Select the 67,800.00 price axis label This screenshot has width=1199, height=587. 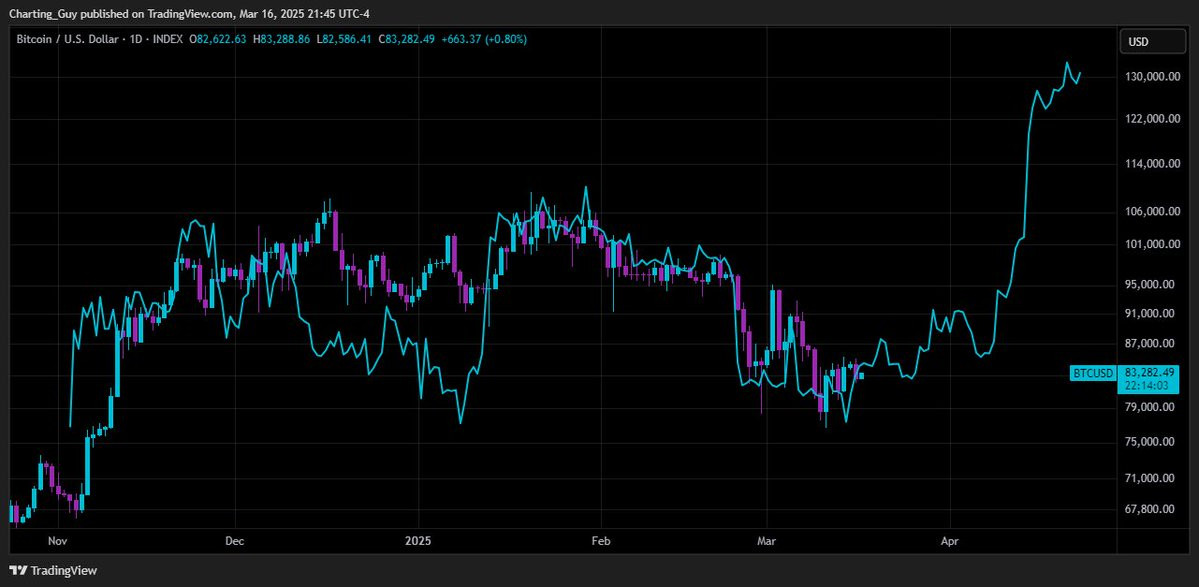(x=1149, y=509)
